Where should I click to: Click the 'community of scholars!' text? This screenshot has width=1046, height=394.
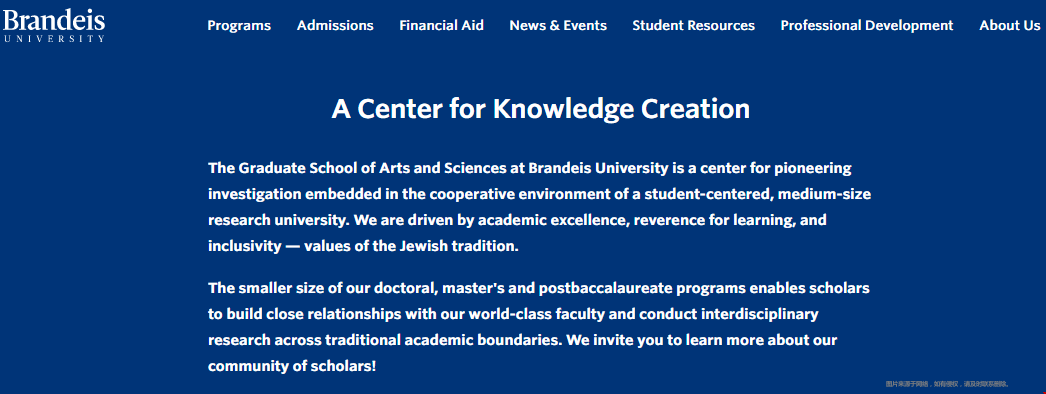point(292,366)
